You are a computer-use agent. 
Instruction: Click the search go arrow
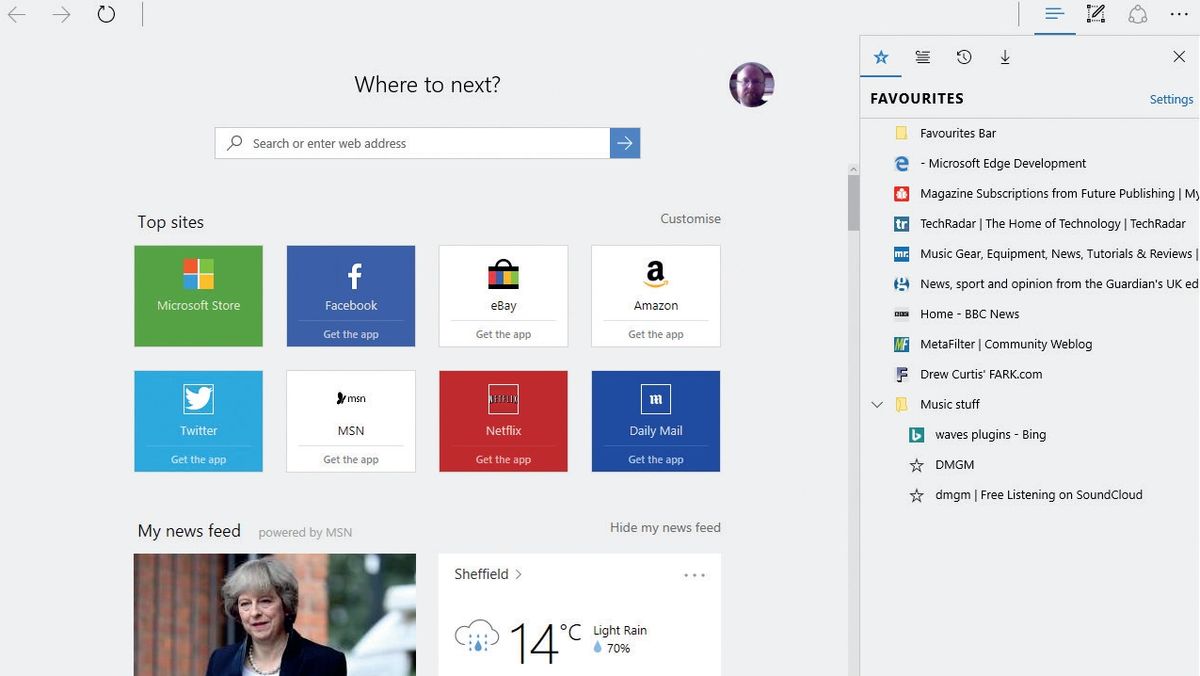tap(625, 143)
